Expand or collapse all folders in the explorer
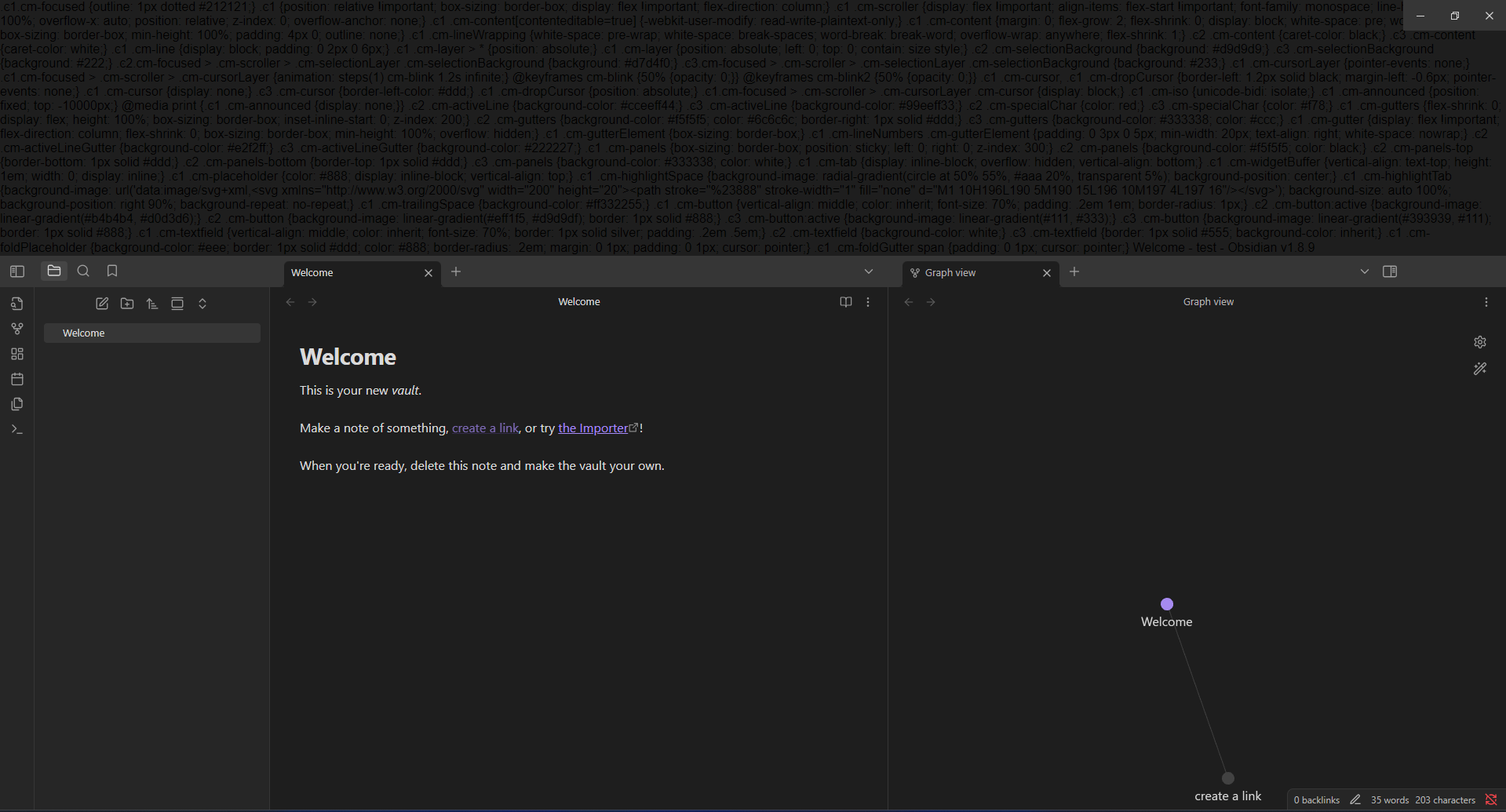This screenshot has height=812, width=1506. (x=202, y=304)
